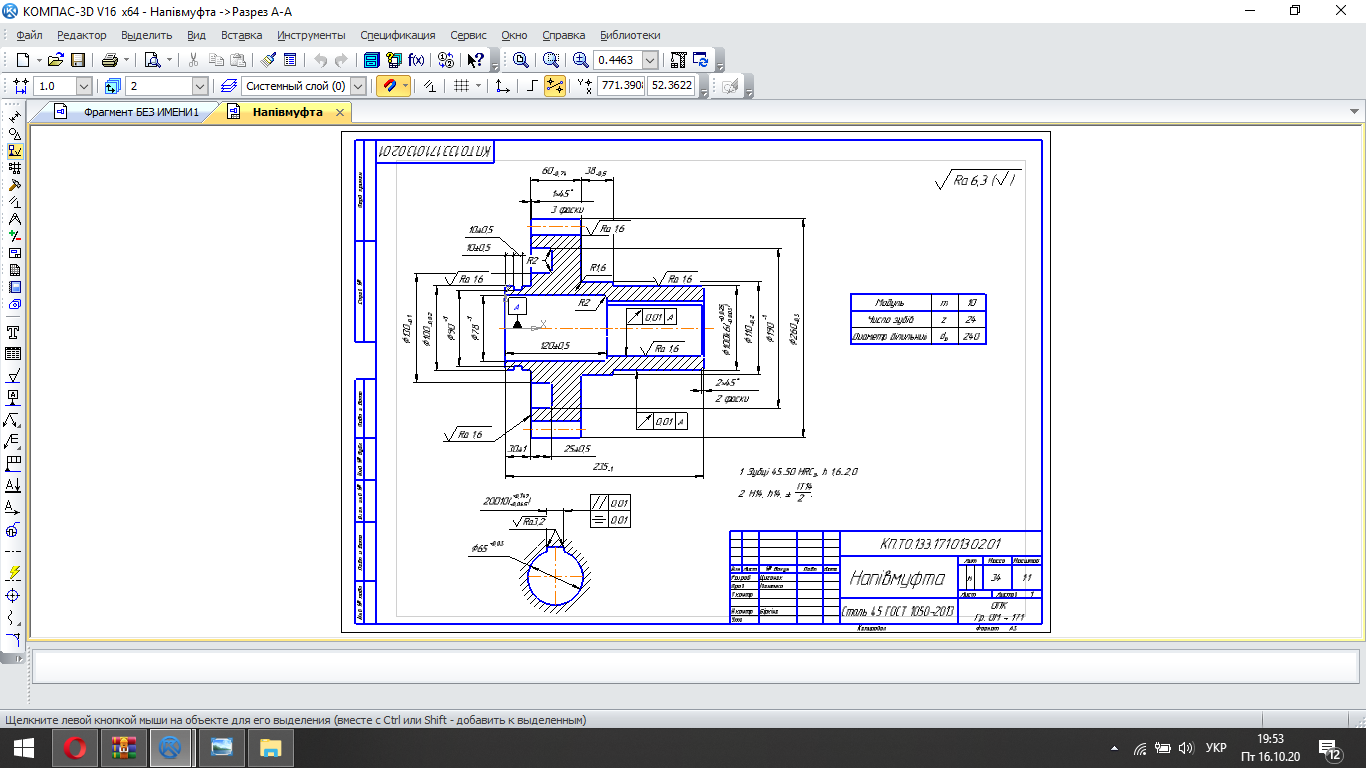Click the Save document icon
This screenshot has height=768, width=1366.
pyautogui.click(x=78, y=60)
